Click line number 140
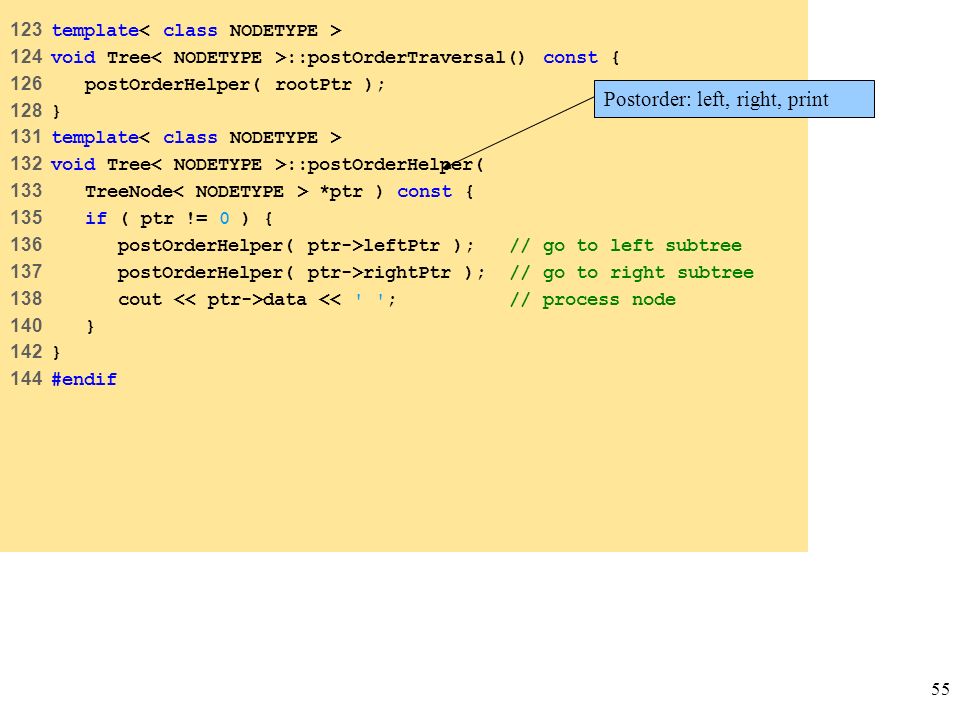 26,325
